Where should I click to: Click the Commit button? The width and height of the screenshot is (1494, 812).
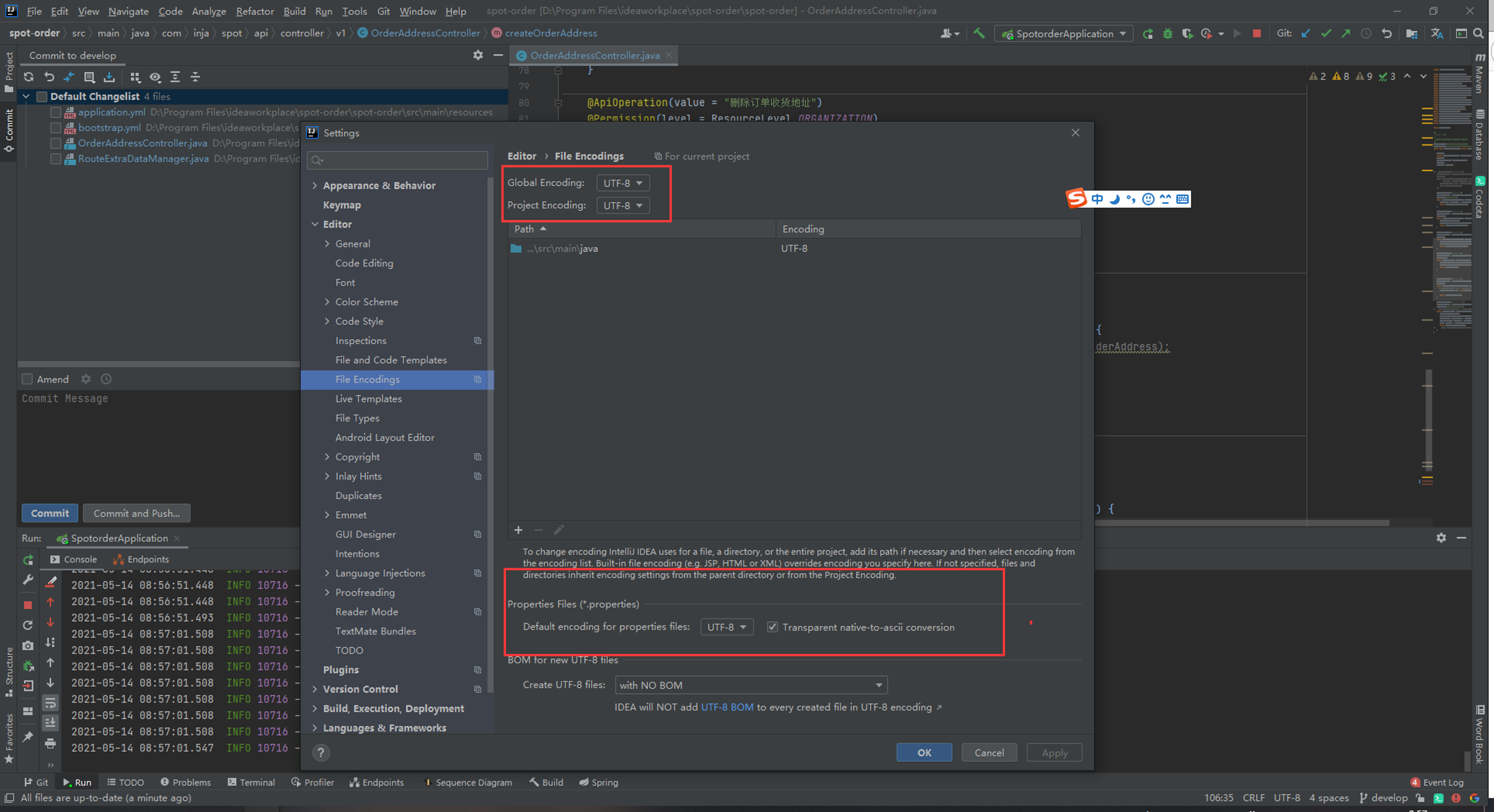(x=50, y=513)
